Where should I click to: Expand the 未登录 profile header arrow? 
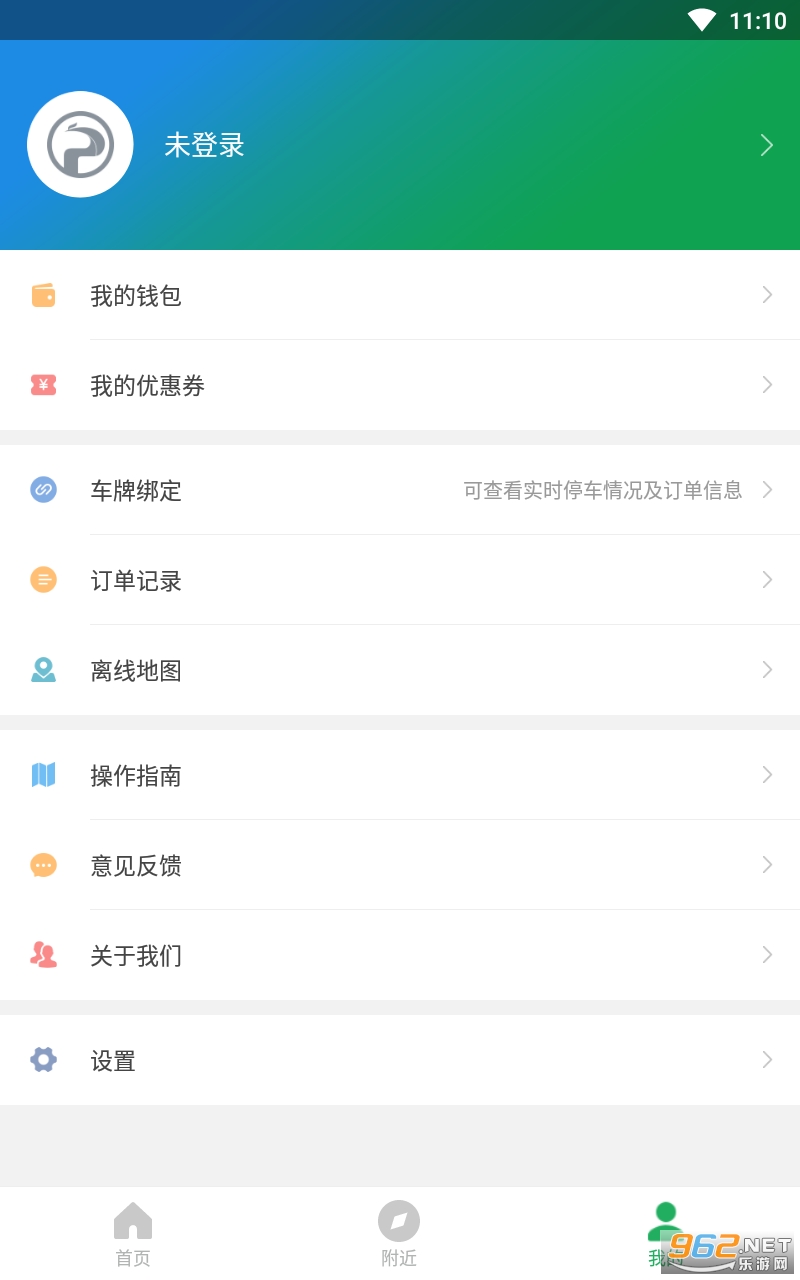point(767,146)
